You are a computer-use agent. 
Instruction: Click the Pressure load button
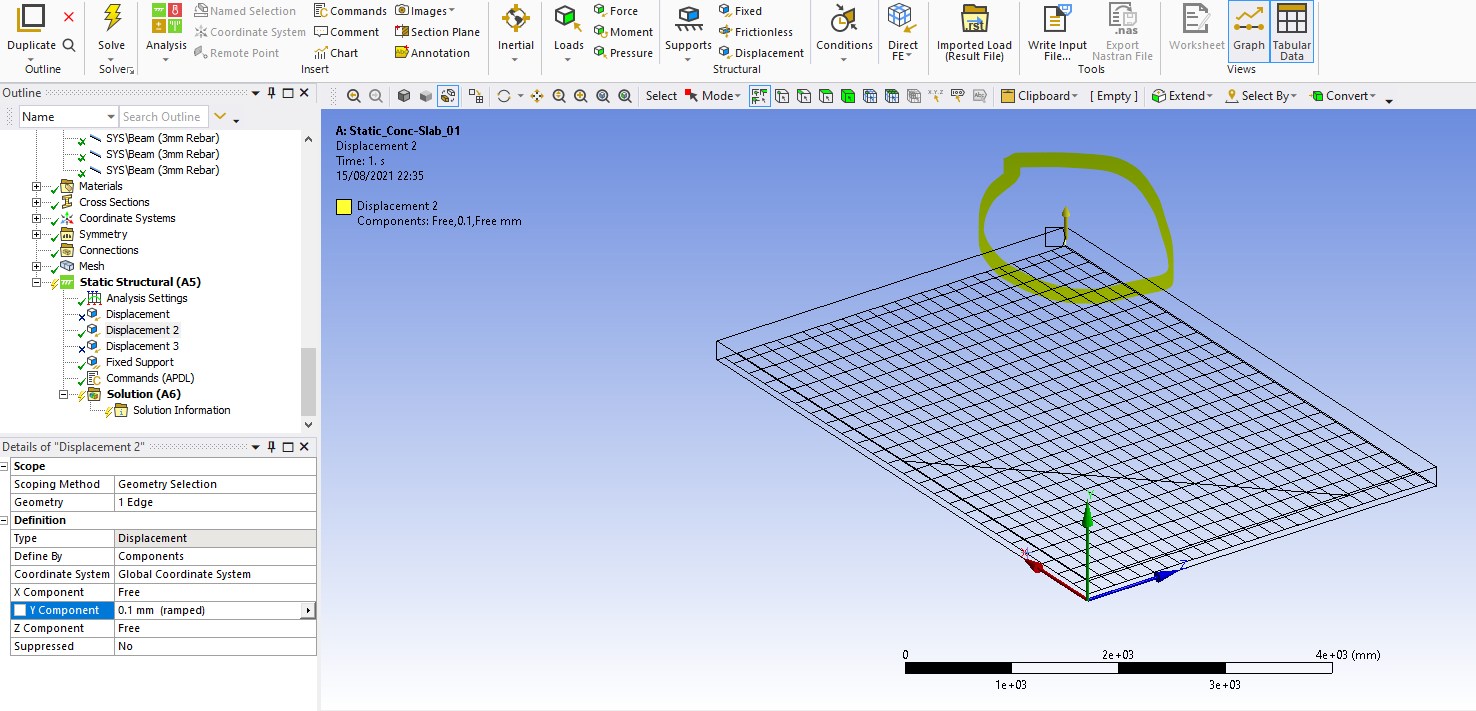pyautogui.click(x=623, y=53)
